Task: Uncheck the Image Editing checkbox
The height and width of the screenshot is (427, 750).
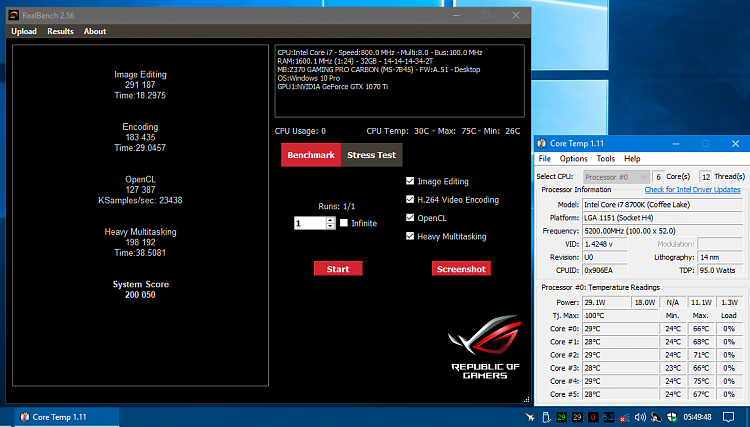Action: (x=410, y=181)
